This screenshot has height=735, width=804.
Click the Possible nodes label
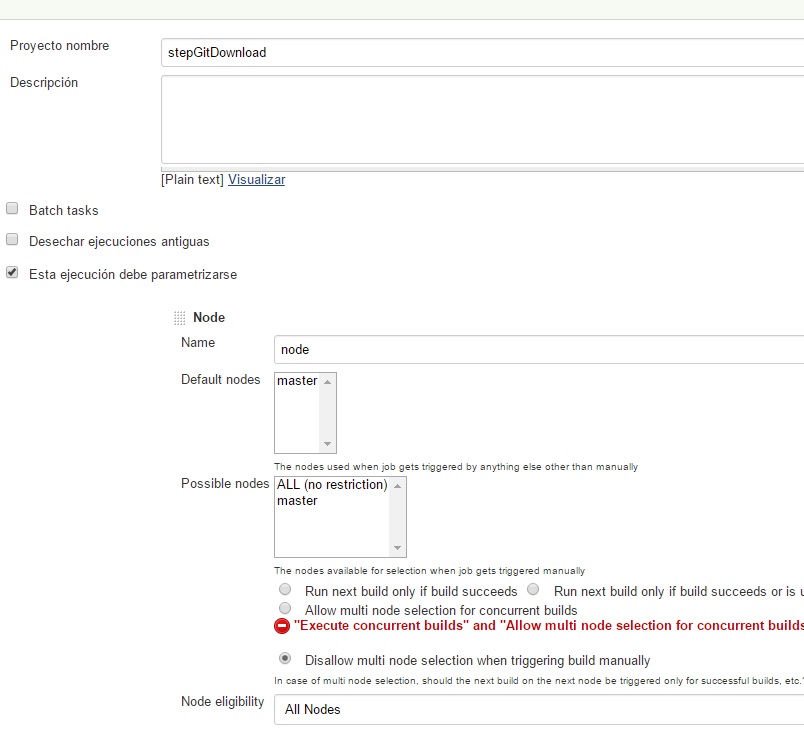click(225, 484)
